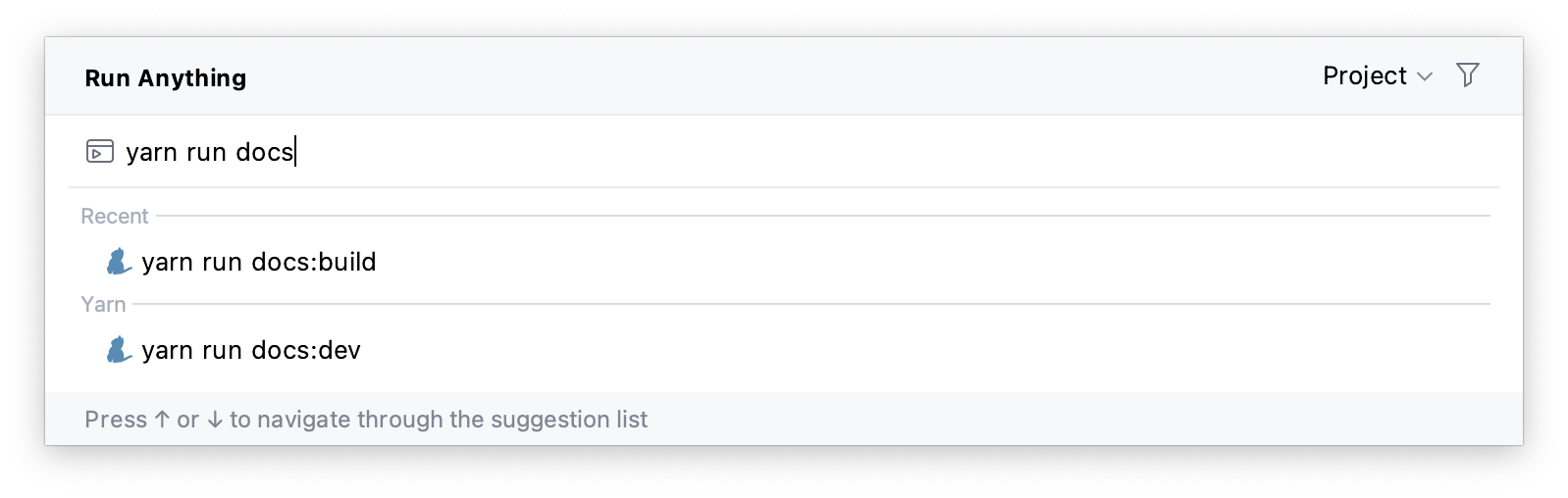Click the word "build" in the recent suggestion
This screenshot has height=498, width=1568.
347,262
